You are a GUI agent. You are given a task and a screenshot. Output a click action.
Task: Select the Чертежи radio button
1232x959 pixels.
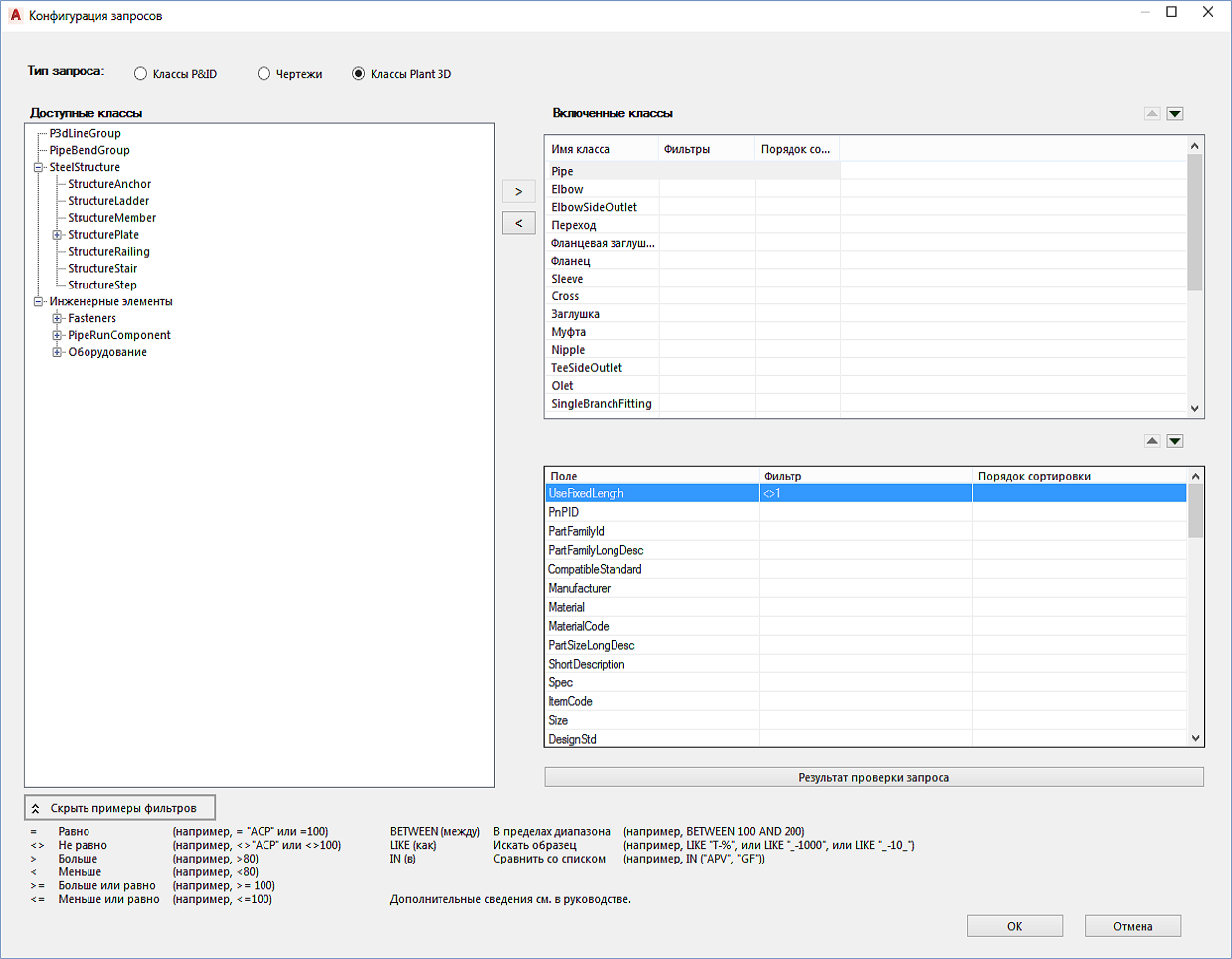(264, 74)
